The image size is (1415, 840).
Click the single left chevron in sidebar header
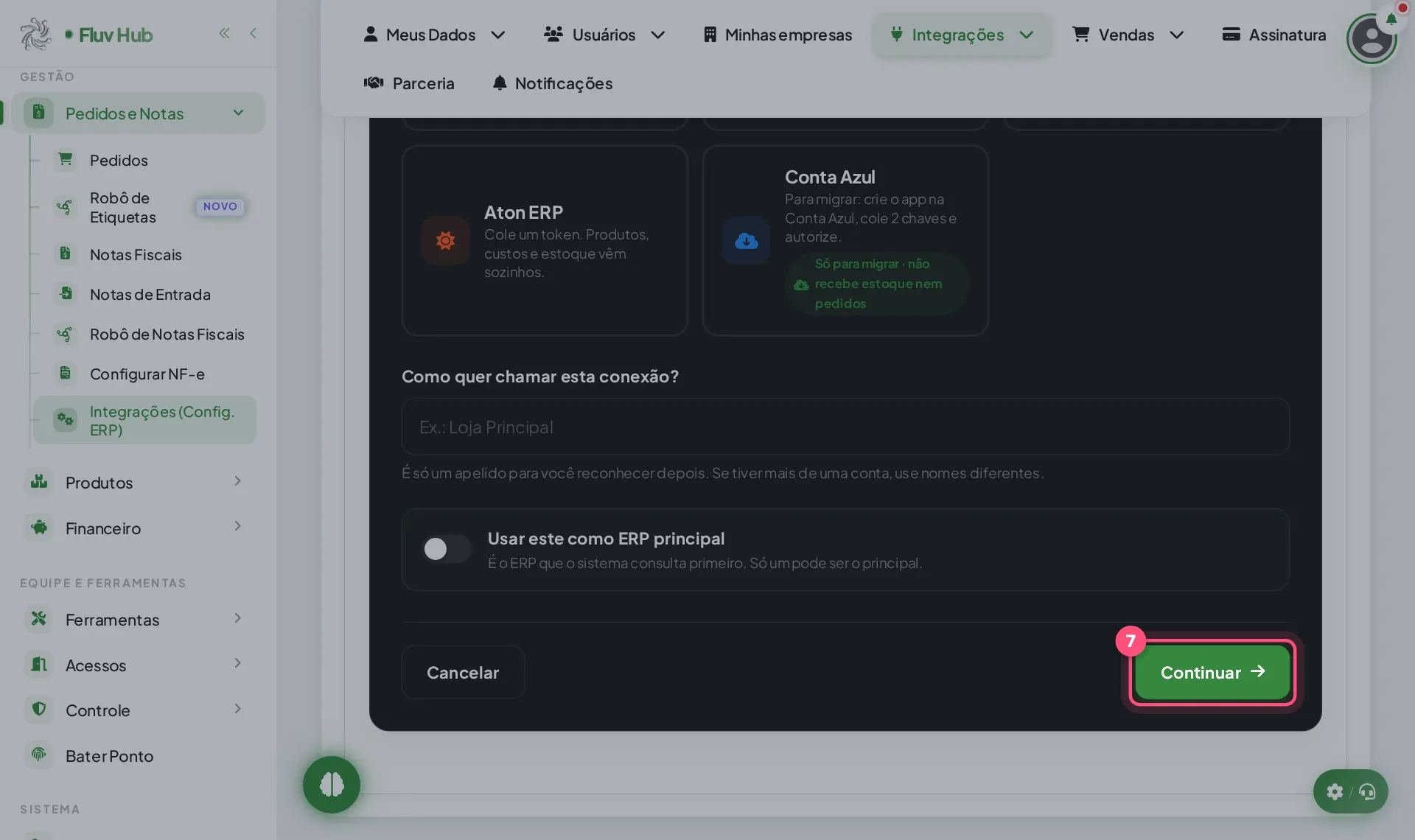pyautogui.click(x=253, y=33)
